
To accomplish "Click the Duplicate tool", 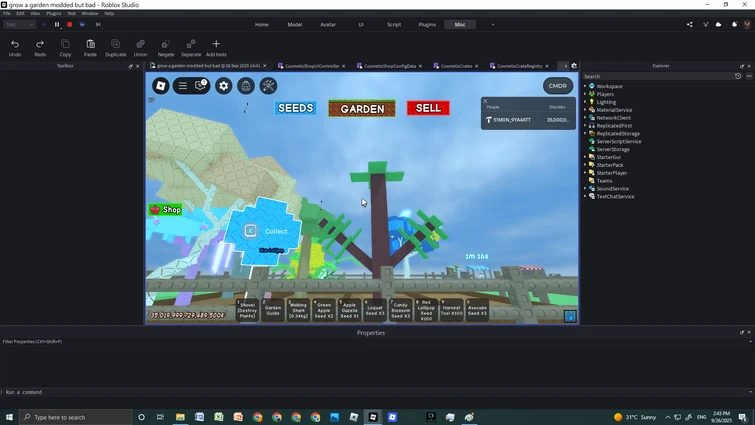I will point(116,48).
